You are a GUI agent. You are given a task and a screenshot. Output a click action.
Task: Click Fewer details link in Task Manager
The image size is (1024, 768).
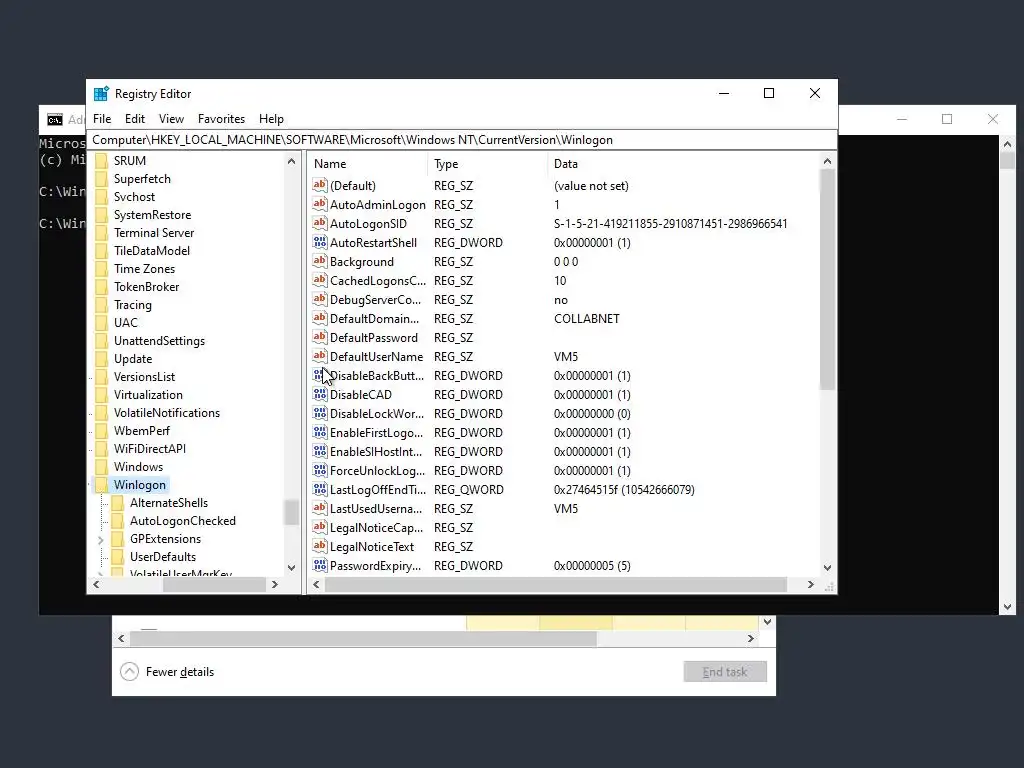click(x=180, y=671)
